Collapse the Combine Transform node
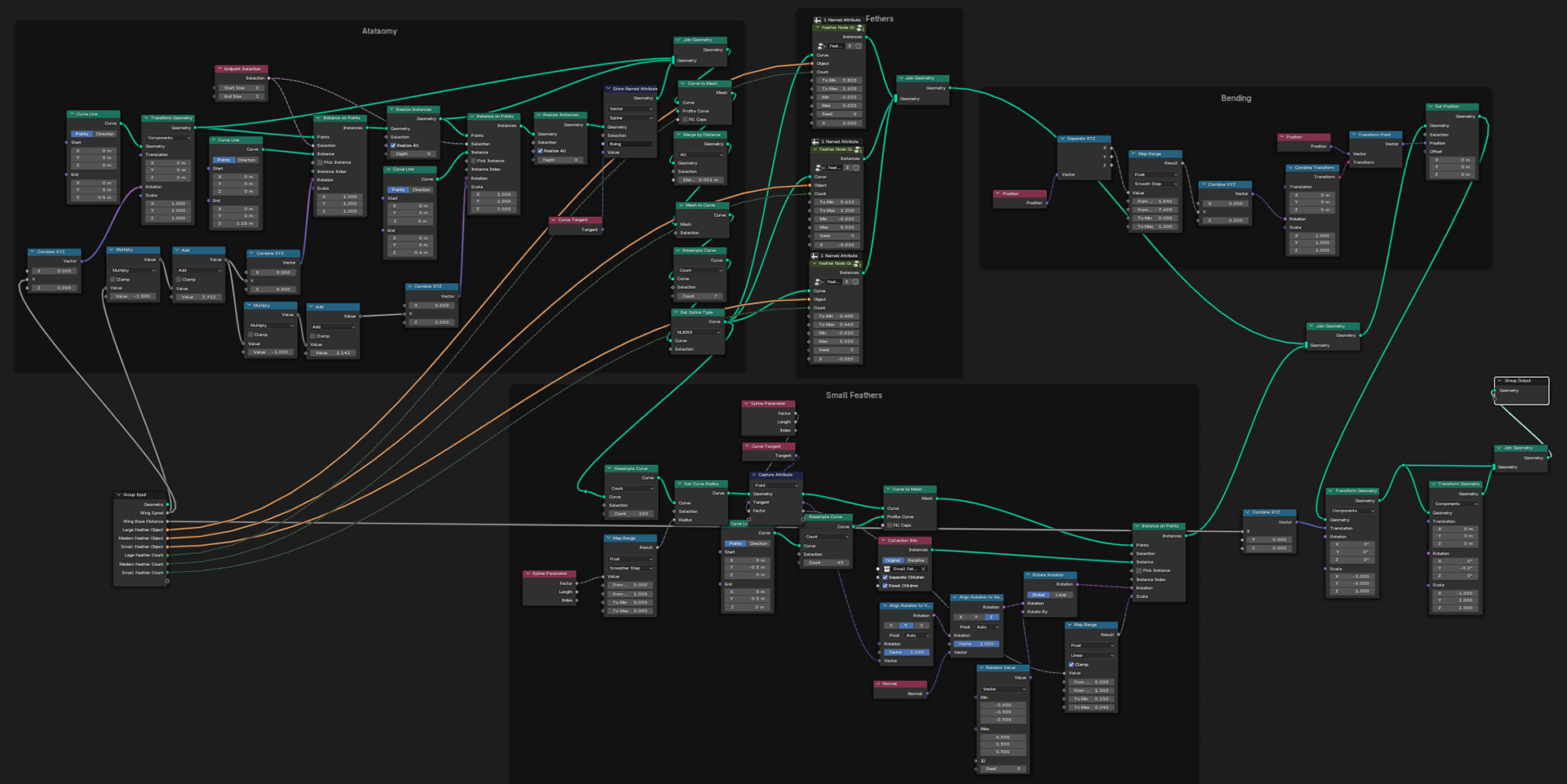Image resolution: width=1567 pixels, height=784 pixels. [1290, 168]
